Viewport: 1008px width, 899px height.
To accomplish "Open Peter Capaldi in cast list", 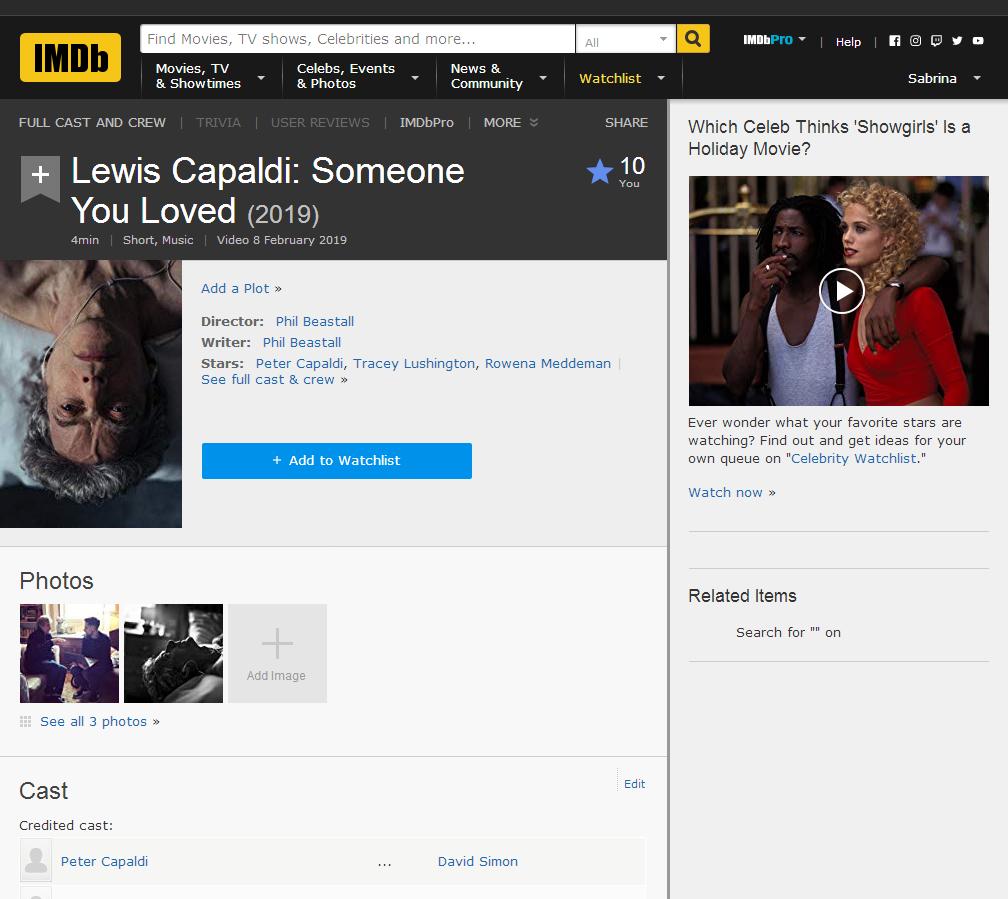I will [104, 861].
